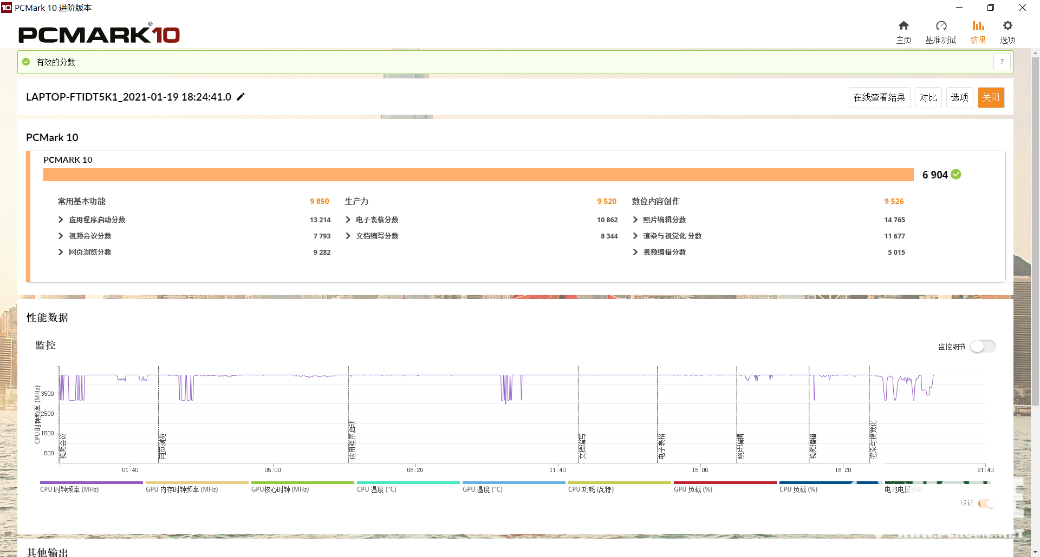Click the 对比 compare button

coord(928,97)
